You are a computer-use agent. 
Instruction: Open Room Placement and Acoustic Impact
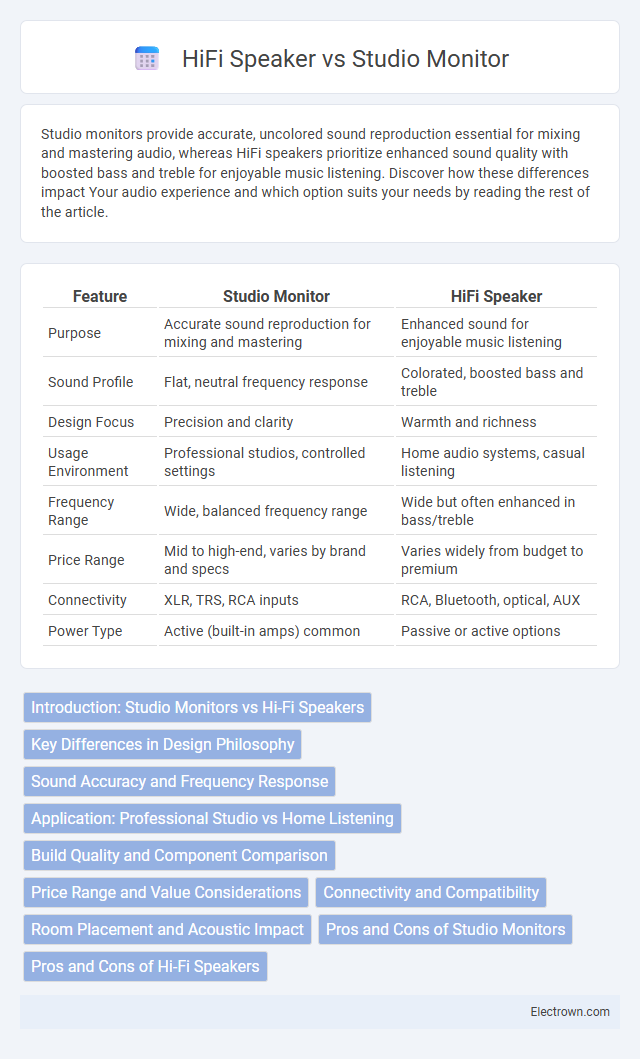click(x=167, y=929)
